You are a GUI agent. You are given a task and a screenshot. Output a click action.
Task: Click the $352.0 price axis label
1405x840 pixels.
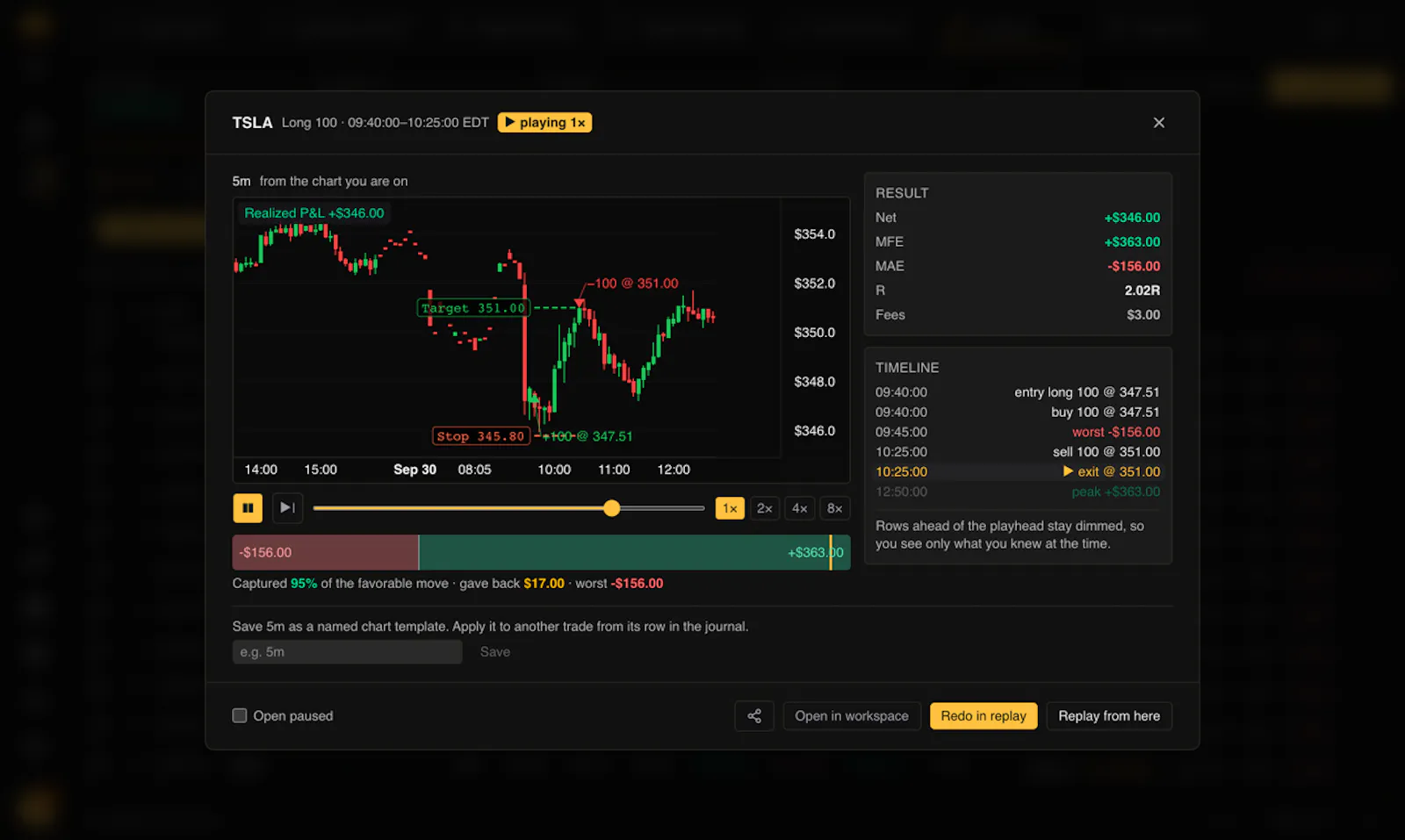pyautogui.click(x=815, y=284)
